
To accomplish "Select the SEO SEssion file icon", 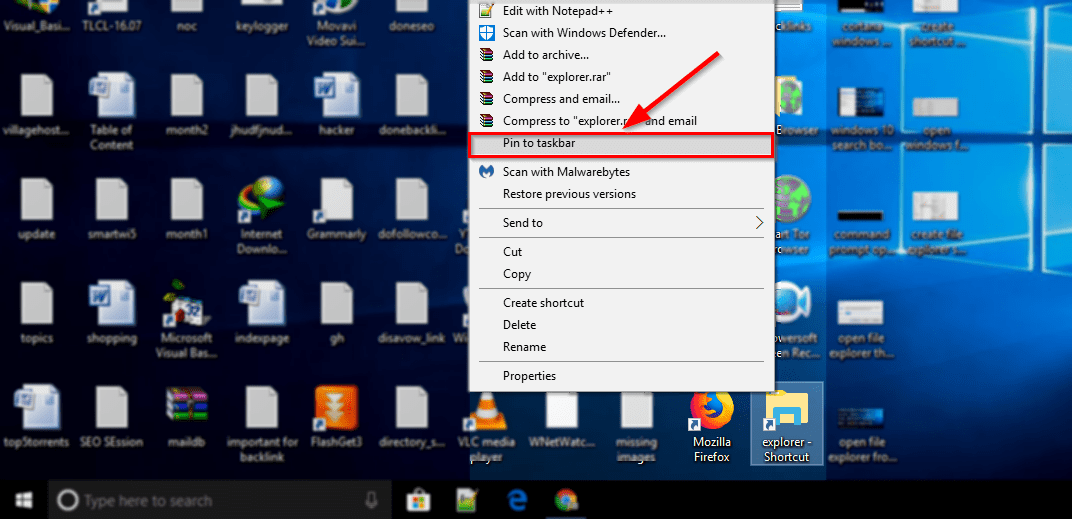I will [111, 417].
